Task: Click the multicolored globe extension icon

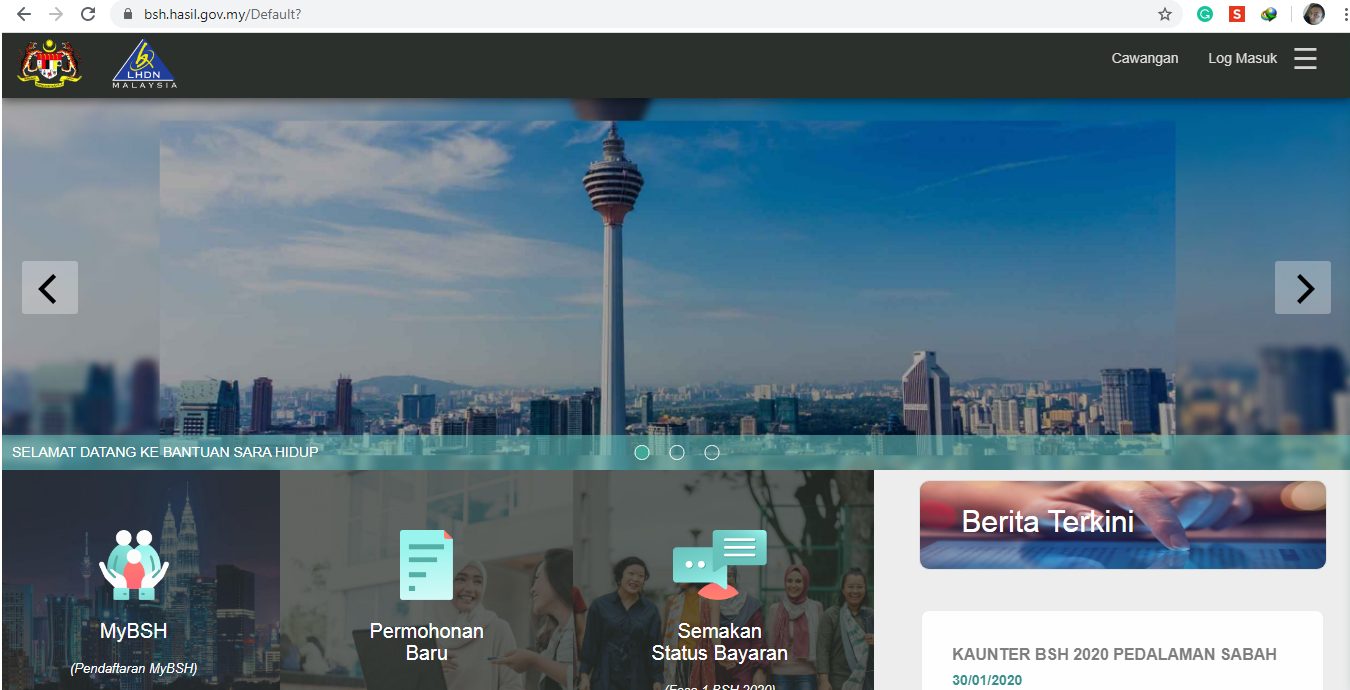Action: click(1269, 14)
